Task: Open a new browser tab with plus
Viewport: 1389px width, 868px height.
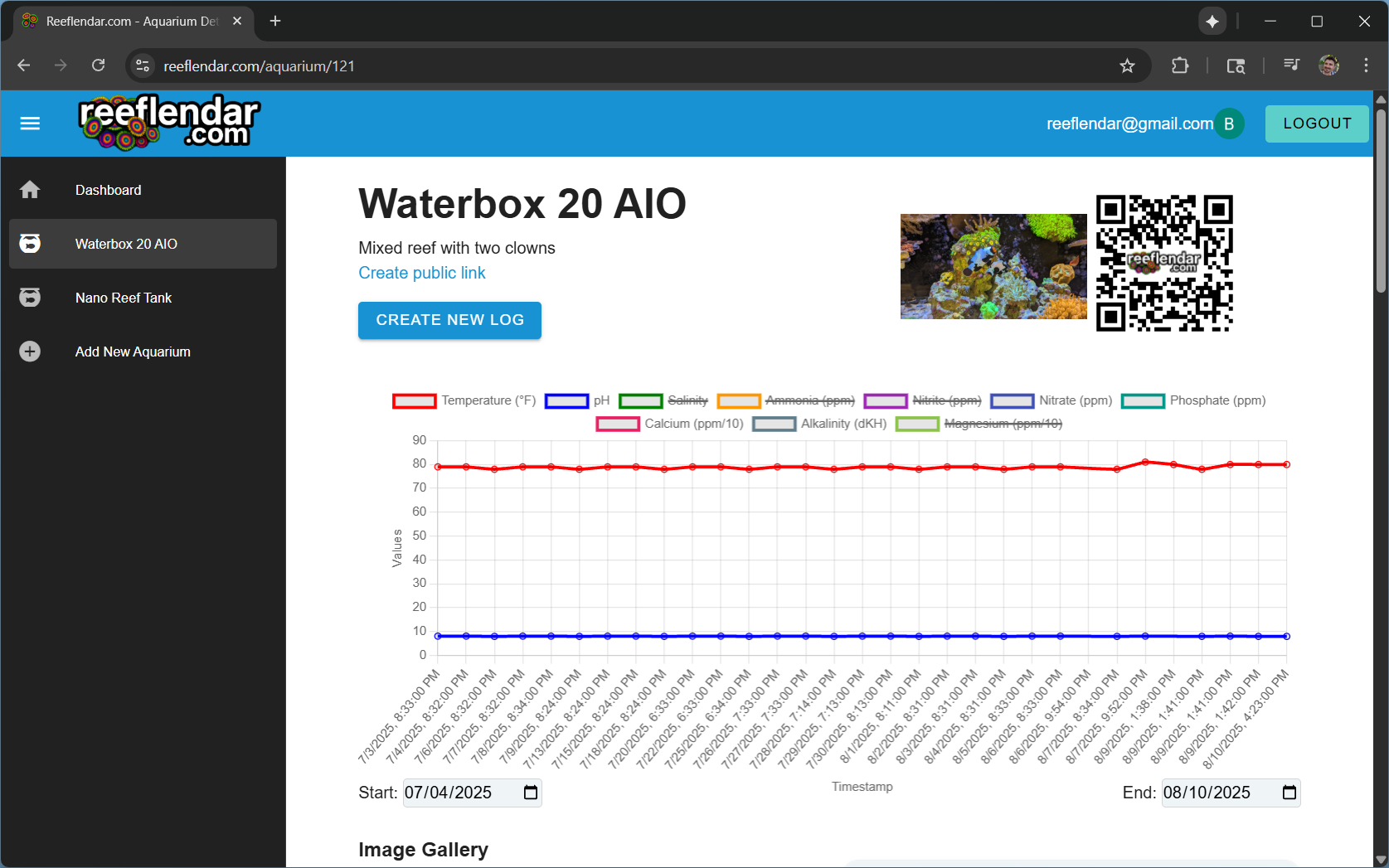Action: (275, 21)
